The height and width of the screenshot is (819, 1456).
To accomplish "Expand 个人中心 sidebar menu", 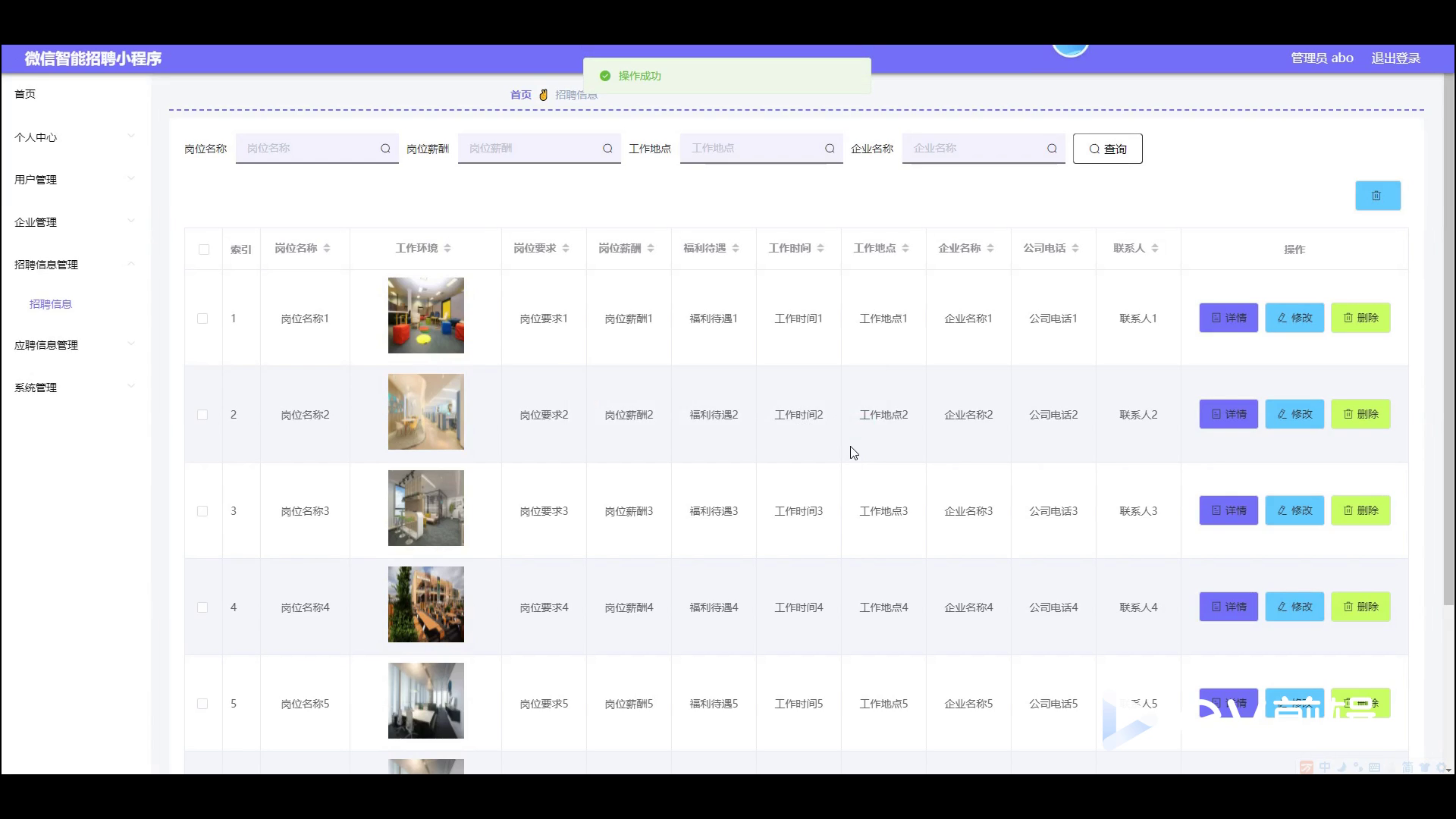I will (x=74, y=137).
